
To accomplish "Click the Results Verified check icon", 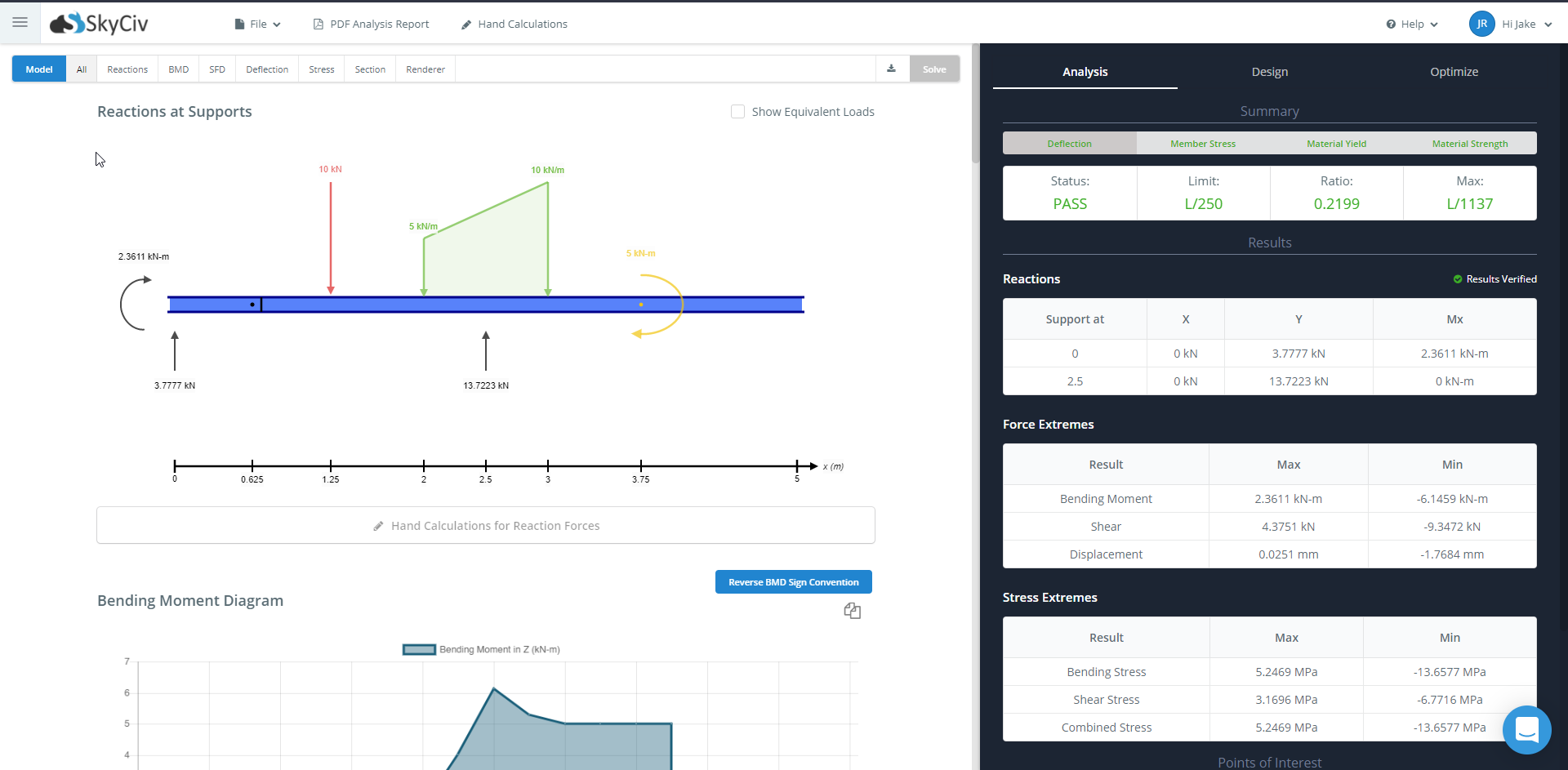I will (1458, 279).
